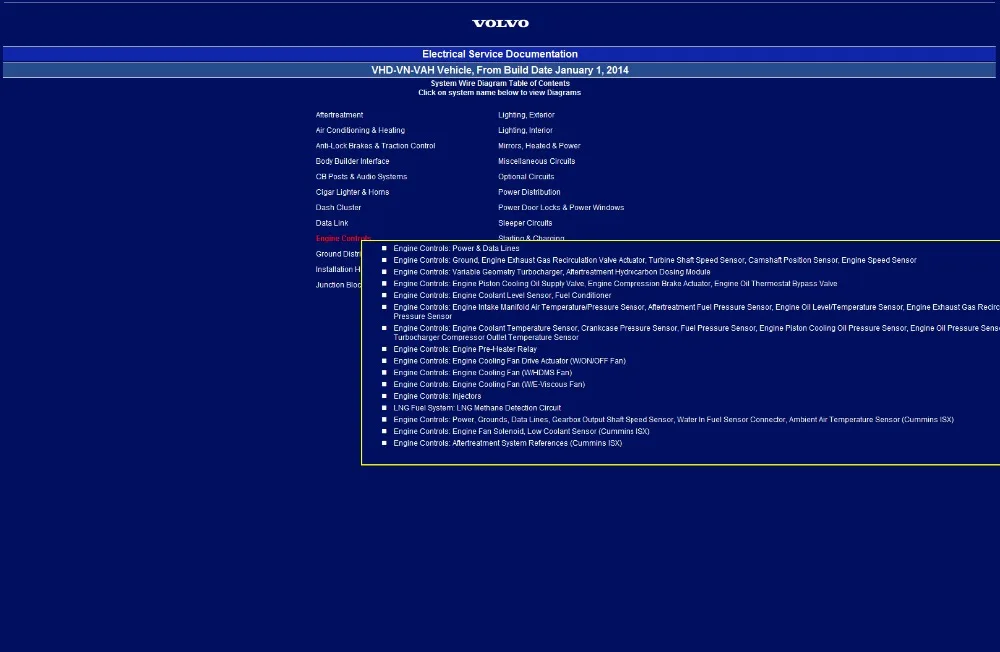The image size is (1000, 652).
Task: Select Engine Coolant Level Sensor, Fuel Conditioner entry
Action: (x=502, y=295)
